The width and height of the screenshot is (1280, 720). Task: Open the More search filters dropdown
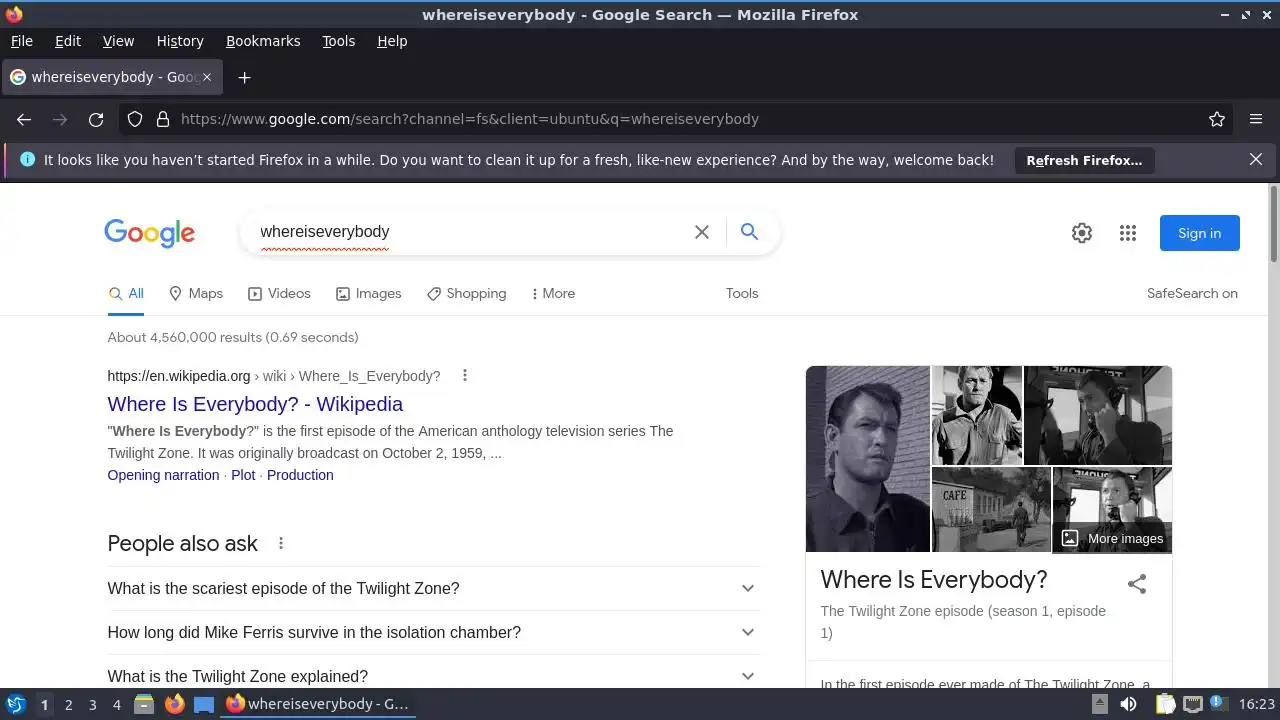[x=553, y=293]
